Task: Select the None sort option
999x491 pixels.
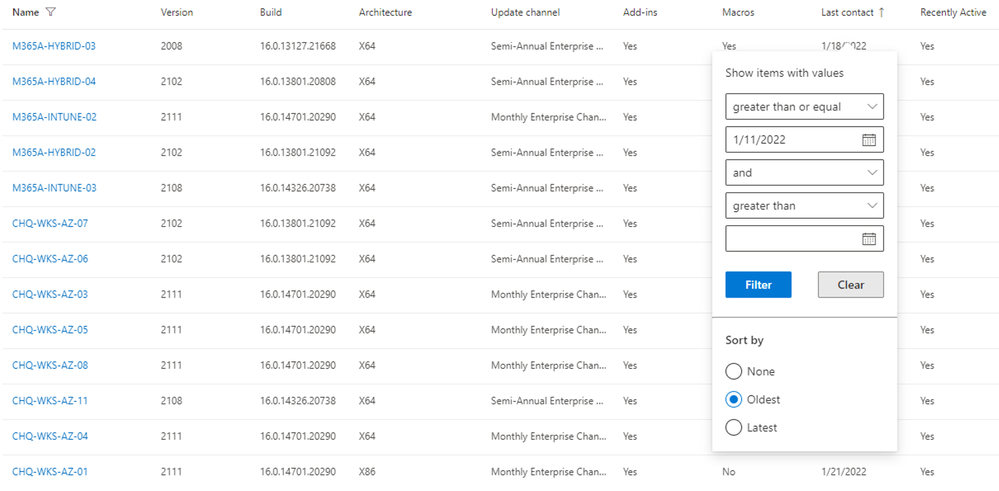Action: (x=733, y=371)
